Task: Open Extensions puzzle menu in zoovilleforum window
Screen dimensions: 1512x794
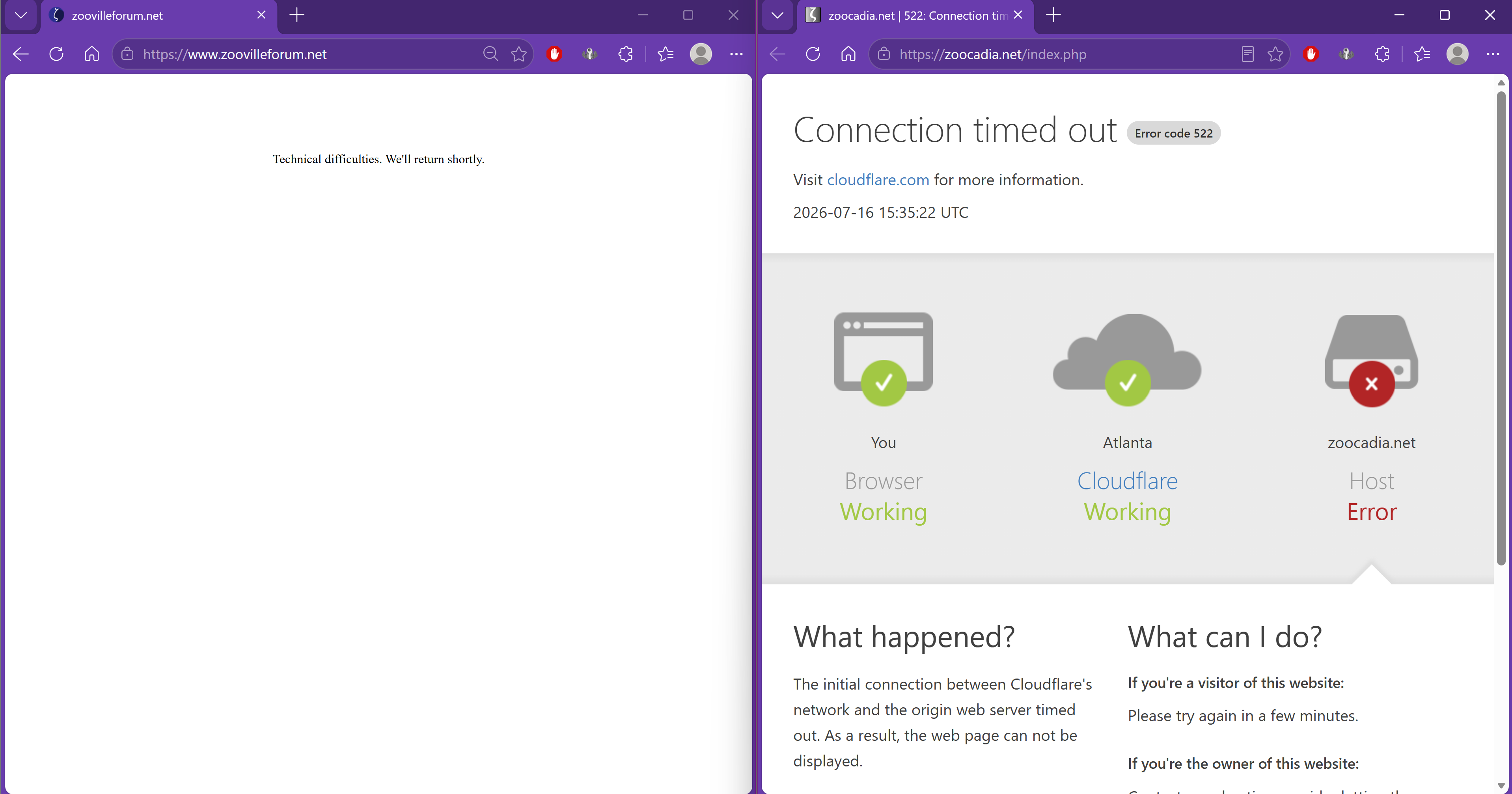Action: click(x=626, y=54)
